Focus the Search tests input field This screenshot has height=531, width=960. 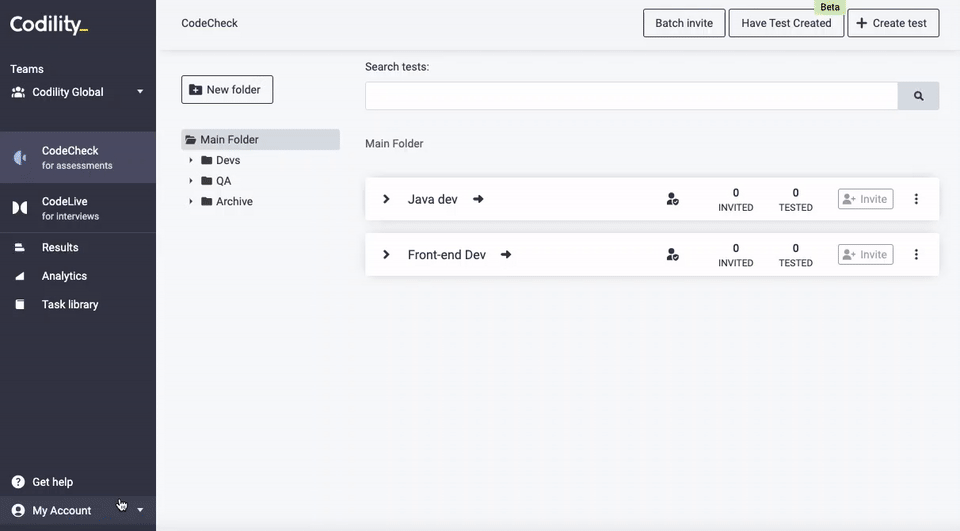(631, 96)
